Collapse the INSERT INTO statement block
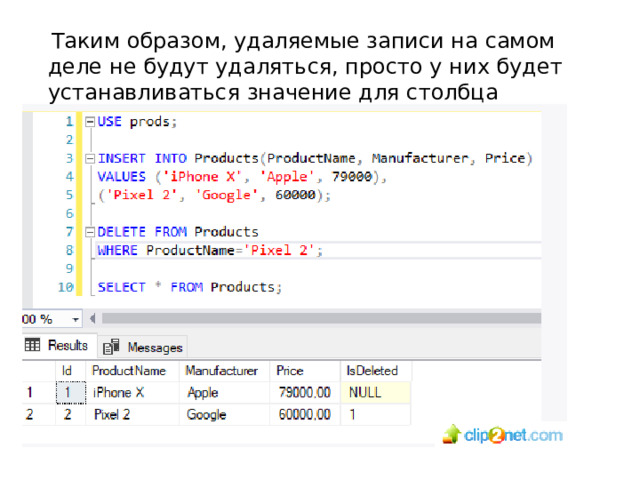The height and width of the screenshot is (480, 640). pos(90,158)
